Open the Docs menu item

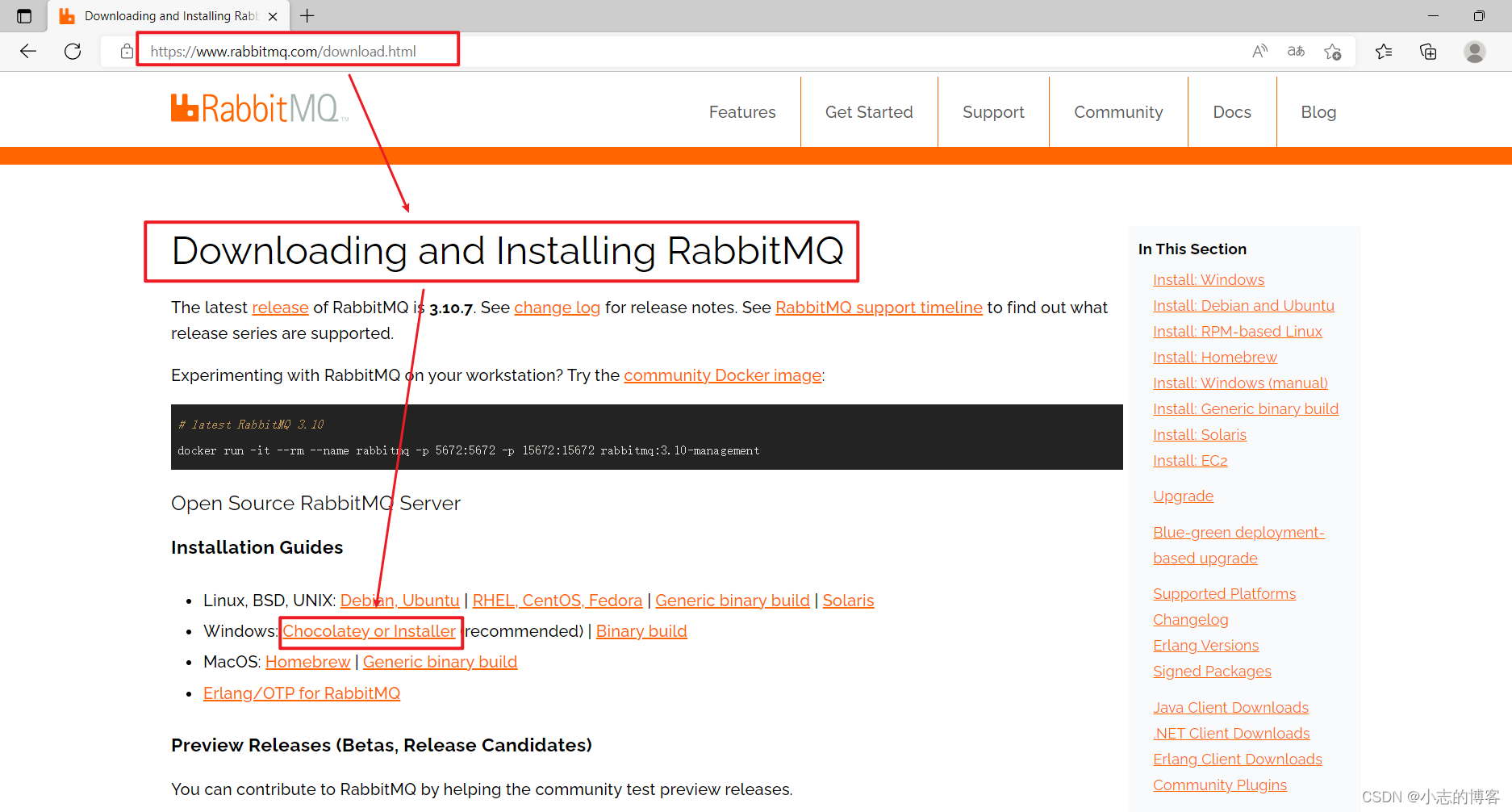(x=1232, y=112)
